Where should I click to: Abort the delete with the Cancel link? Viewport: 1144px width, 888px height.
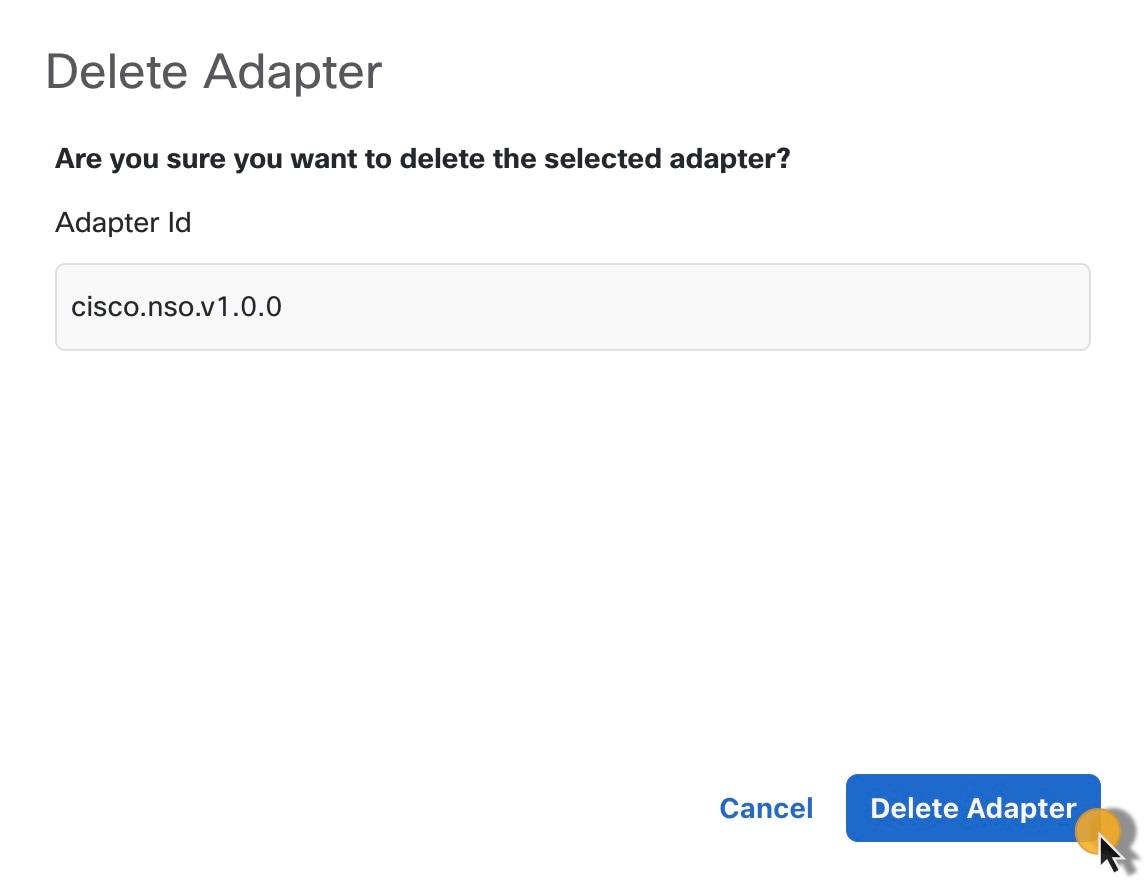click(766, 808)
